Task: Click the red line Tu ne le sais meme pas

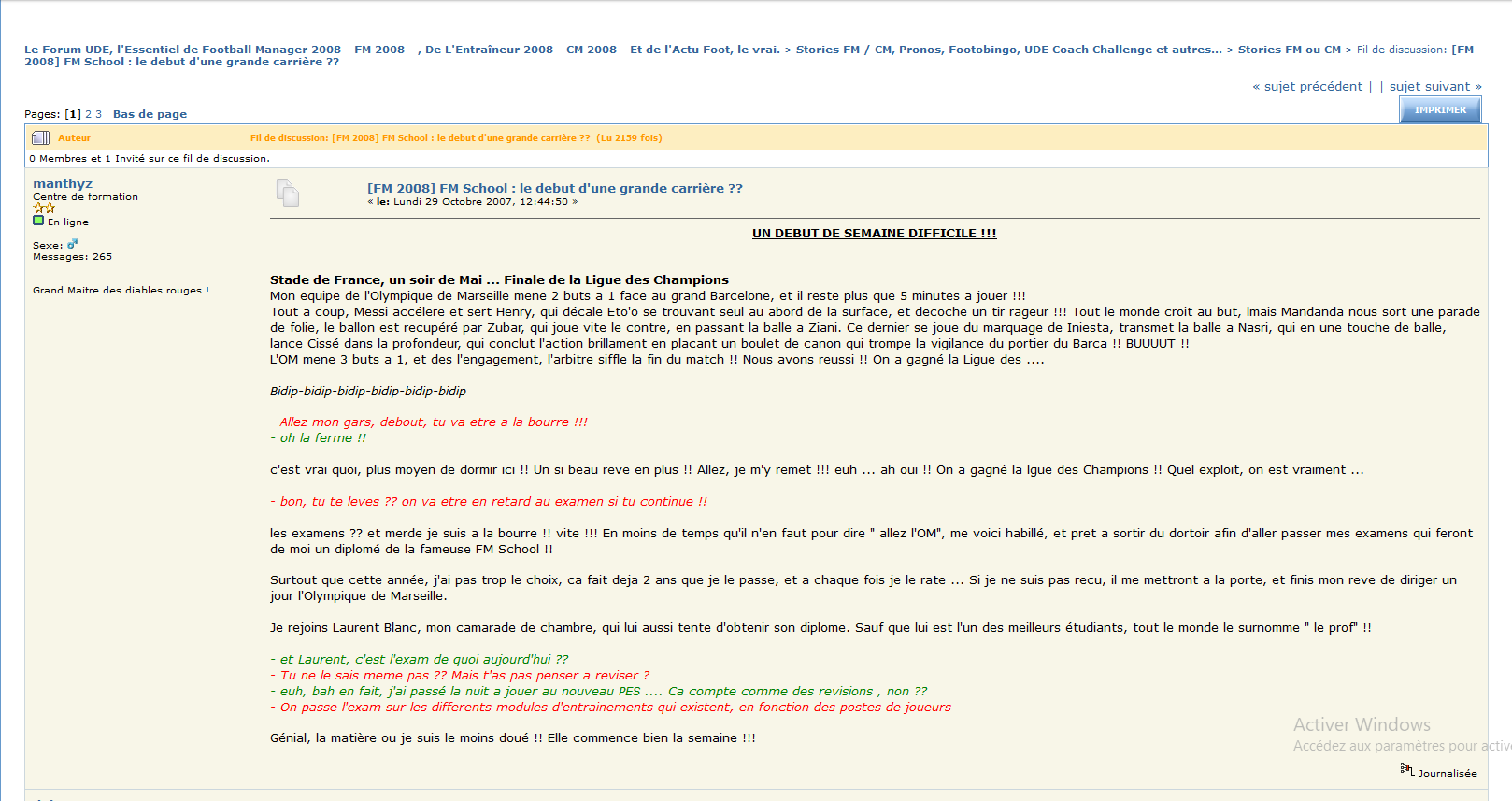Action: 460,676
